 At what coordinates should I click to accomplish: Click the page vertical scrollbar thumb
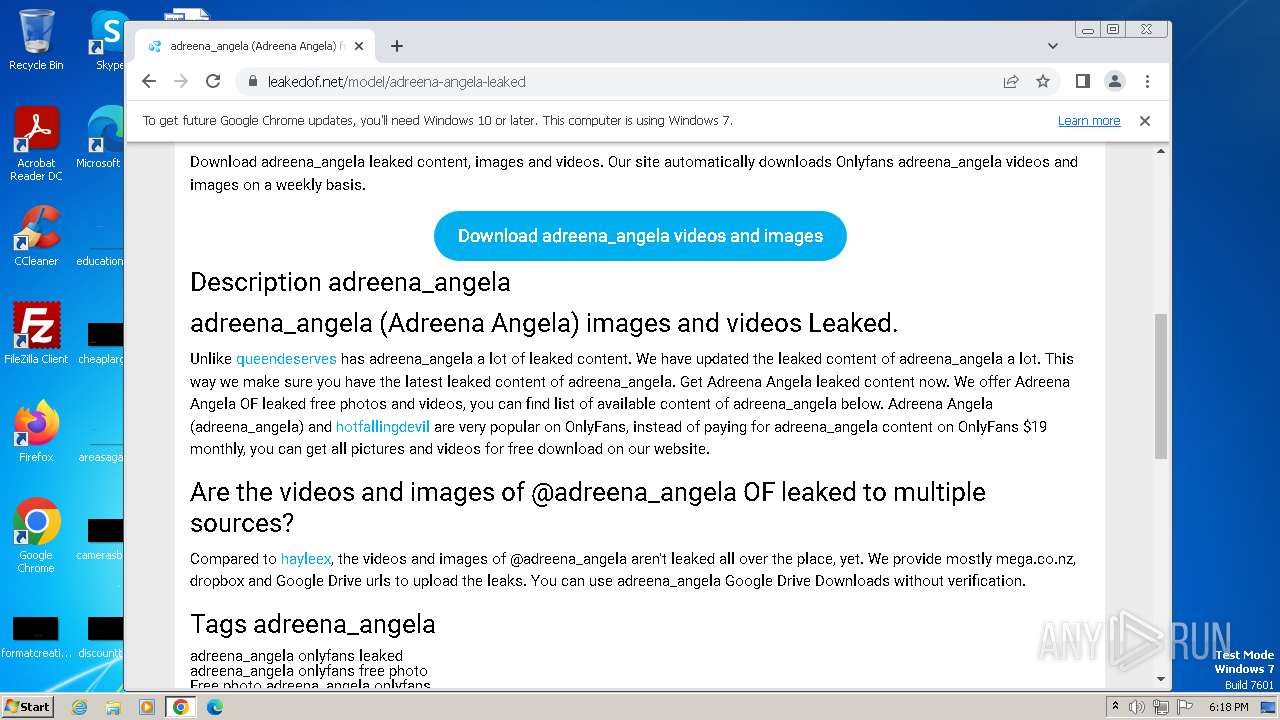tap(1161, 385)
